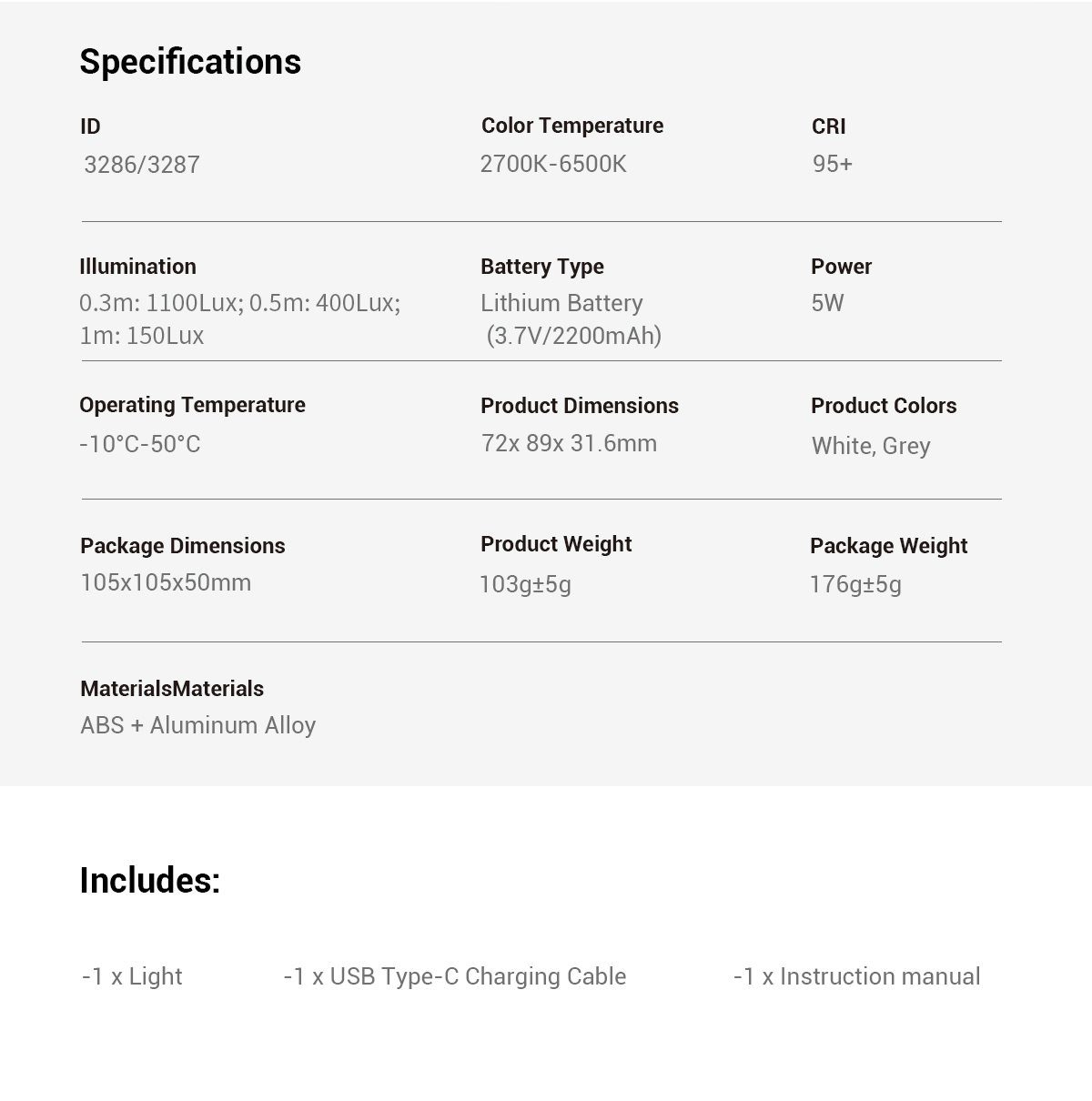
Task: Click the Illumination label
Action: click(137, 267)
